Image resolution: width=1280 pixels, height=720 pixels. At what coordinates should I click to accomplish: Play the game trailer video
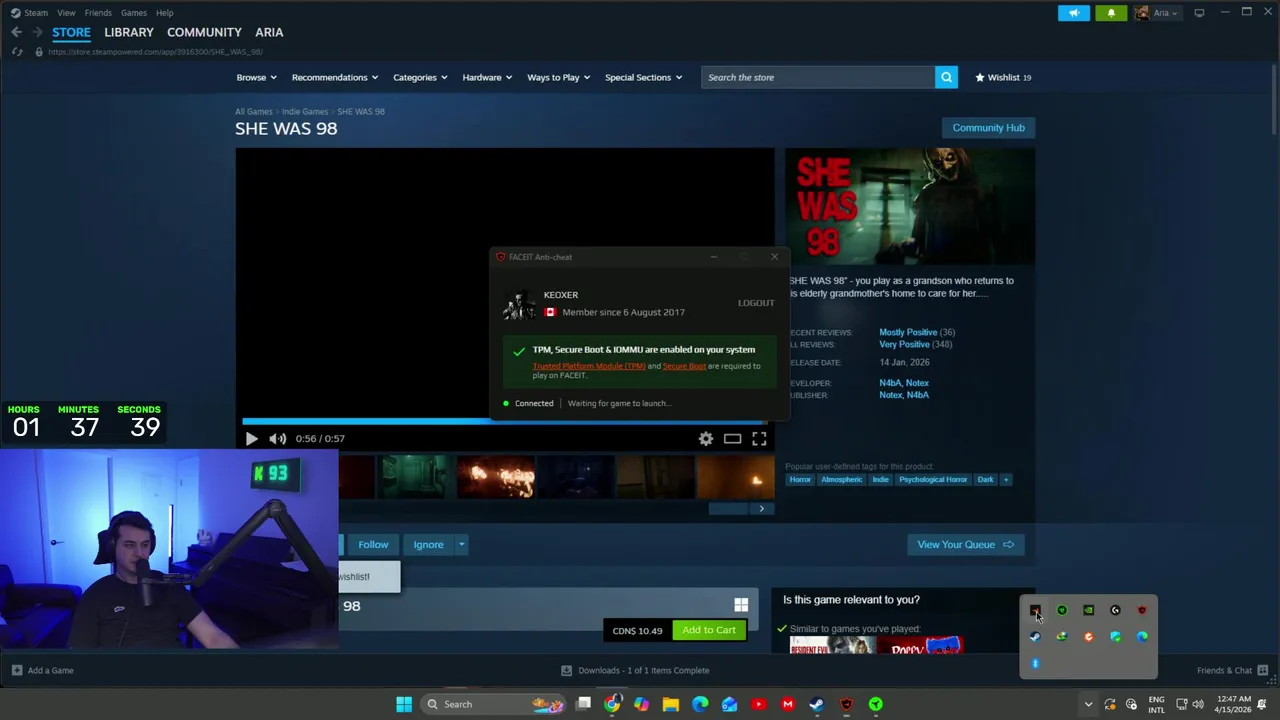click(251, 438)
